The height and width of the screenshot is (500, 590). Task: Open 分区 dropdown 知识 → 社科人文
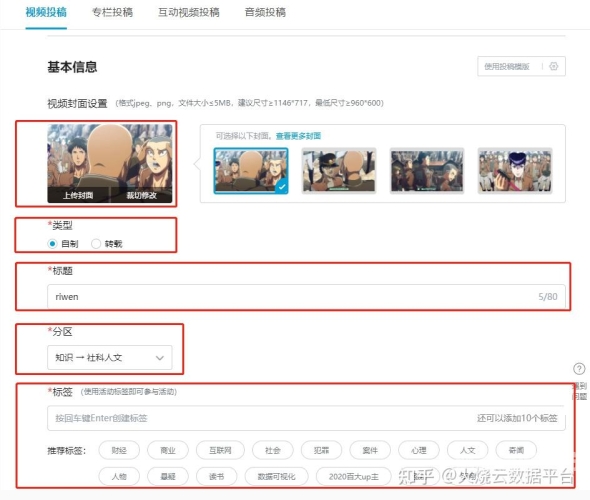pyautogui.click(x=109, y=357)
